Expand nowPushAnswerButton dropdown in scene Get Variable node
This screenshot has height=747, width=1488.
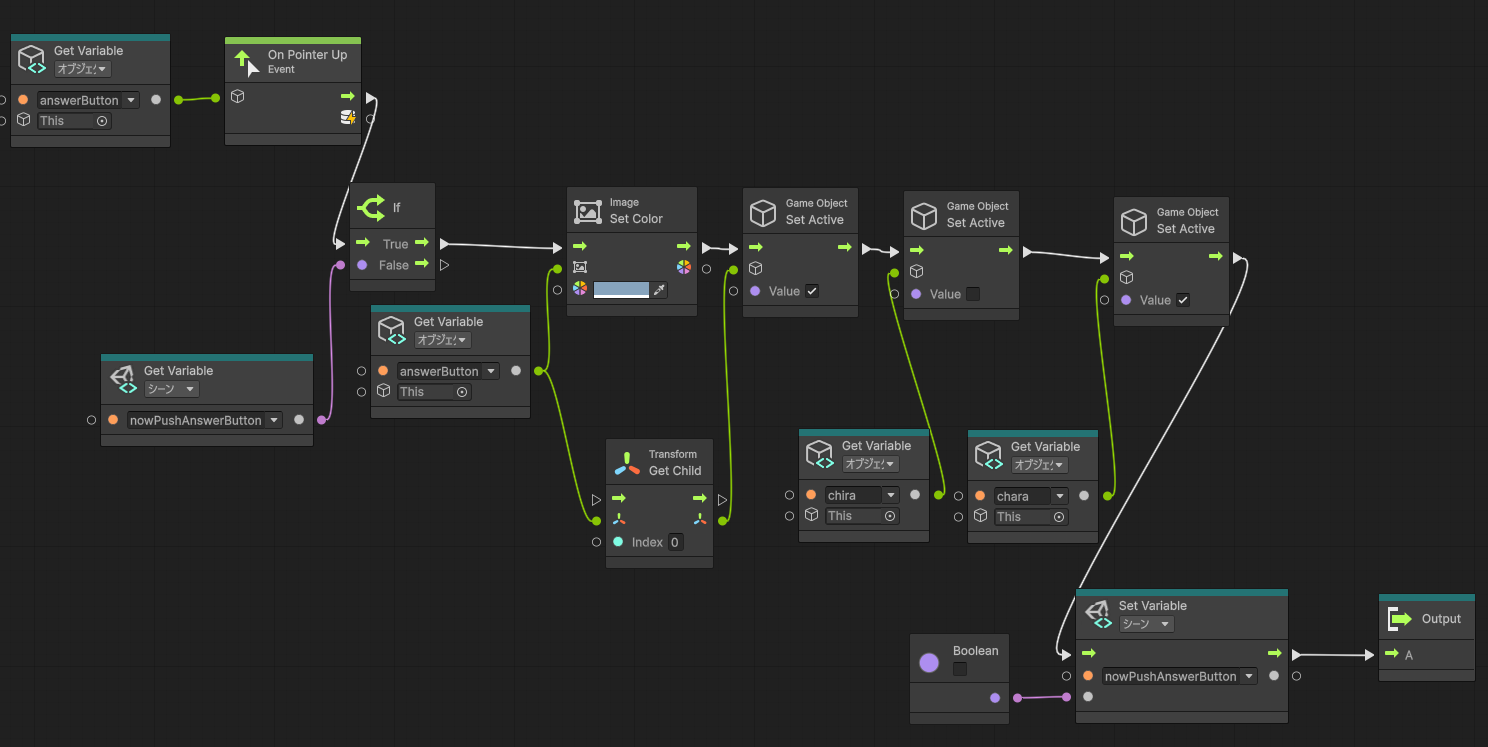273,421
